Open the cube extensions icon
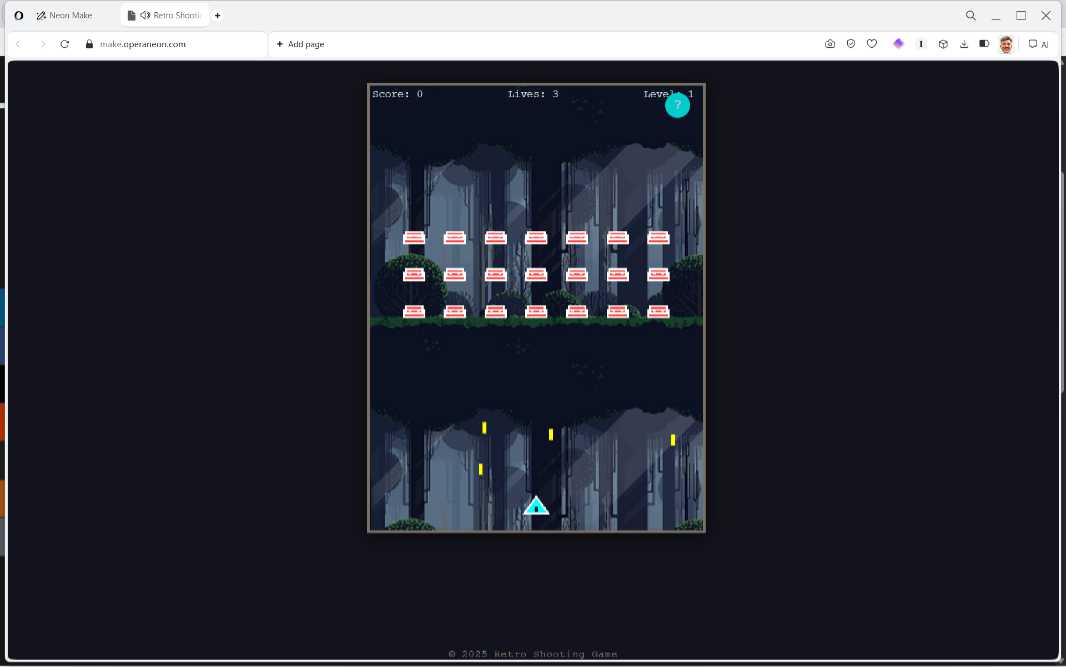 (943, 44)
